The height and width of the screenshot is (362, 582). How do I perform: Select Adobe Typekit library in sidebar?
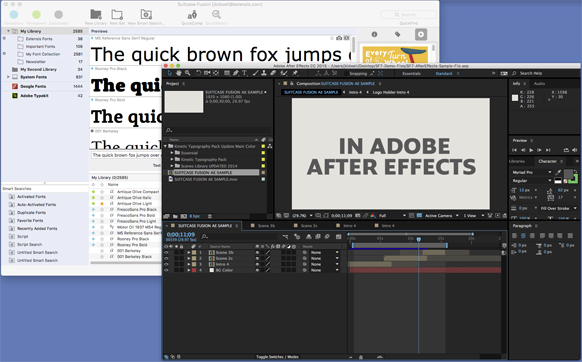pyautogui.click(x=34, y=95)
